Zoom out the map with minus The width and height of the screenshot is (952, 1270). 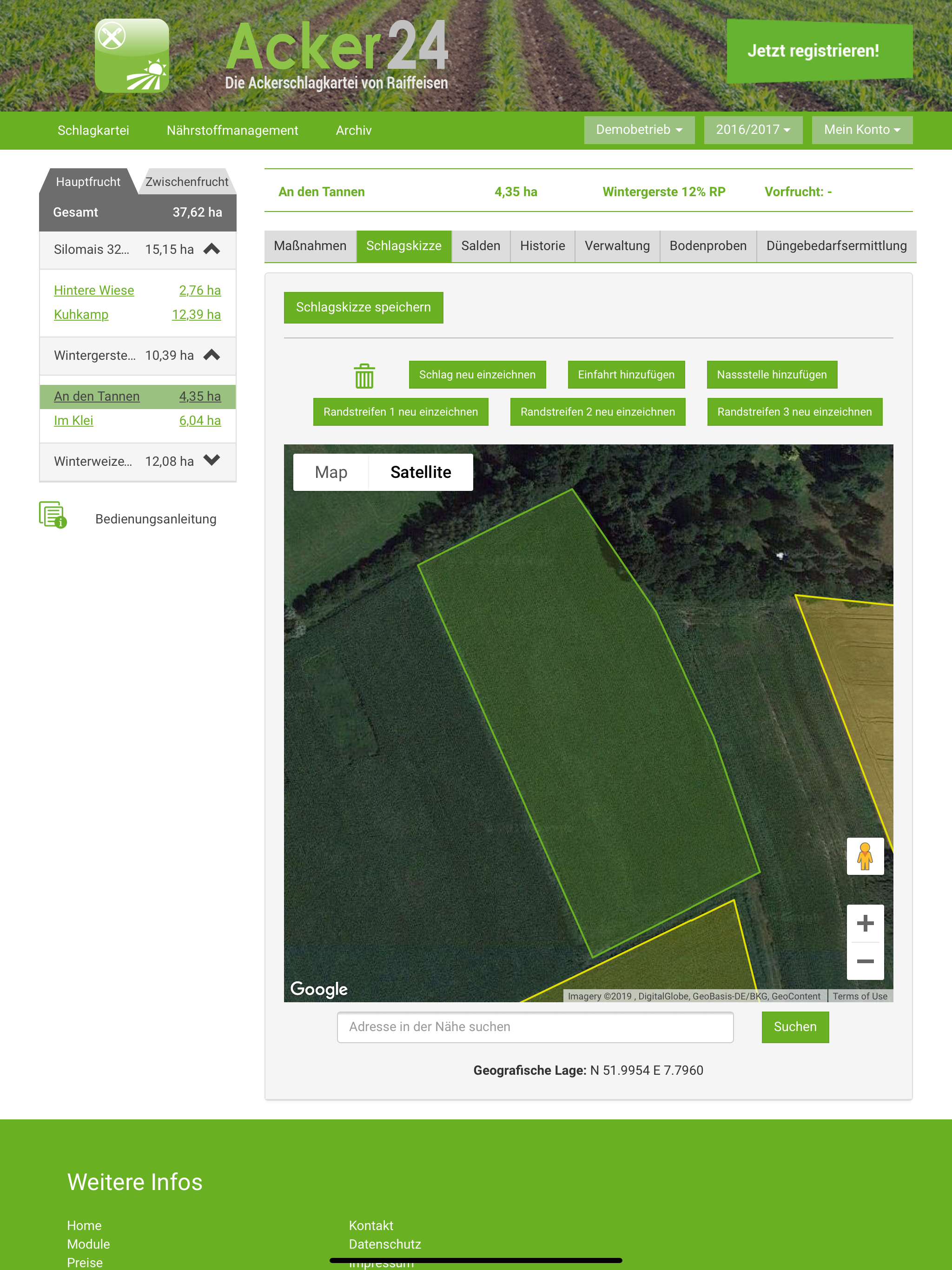[x=865, y=961]
